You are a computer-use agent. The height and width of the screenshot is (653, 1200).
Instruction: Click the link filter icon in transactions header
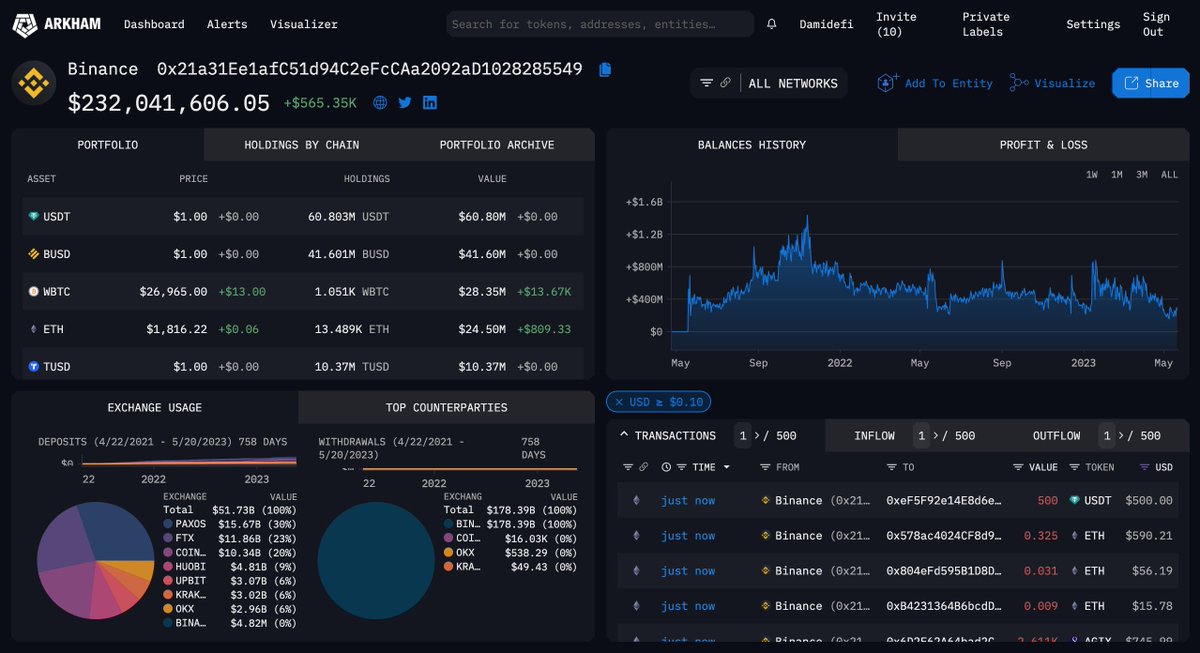point(645,467)
